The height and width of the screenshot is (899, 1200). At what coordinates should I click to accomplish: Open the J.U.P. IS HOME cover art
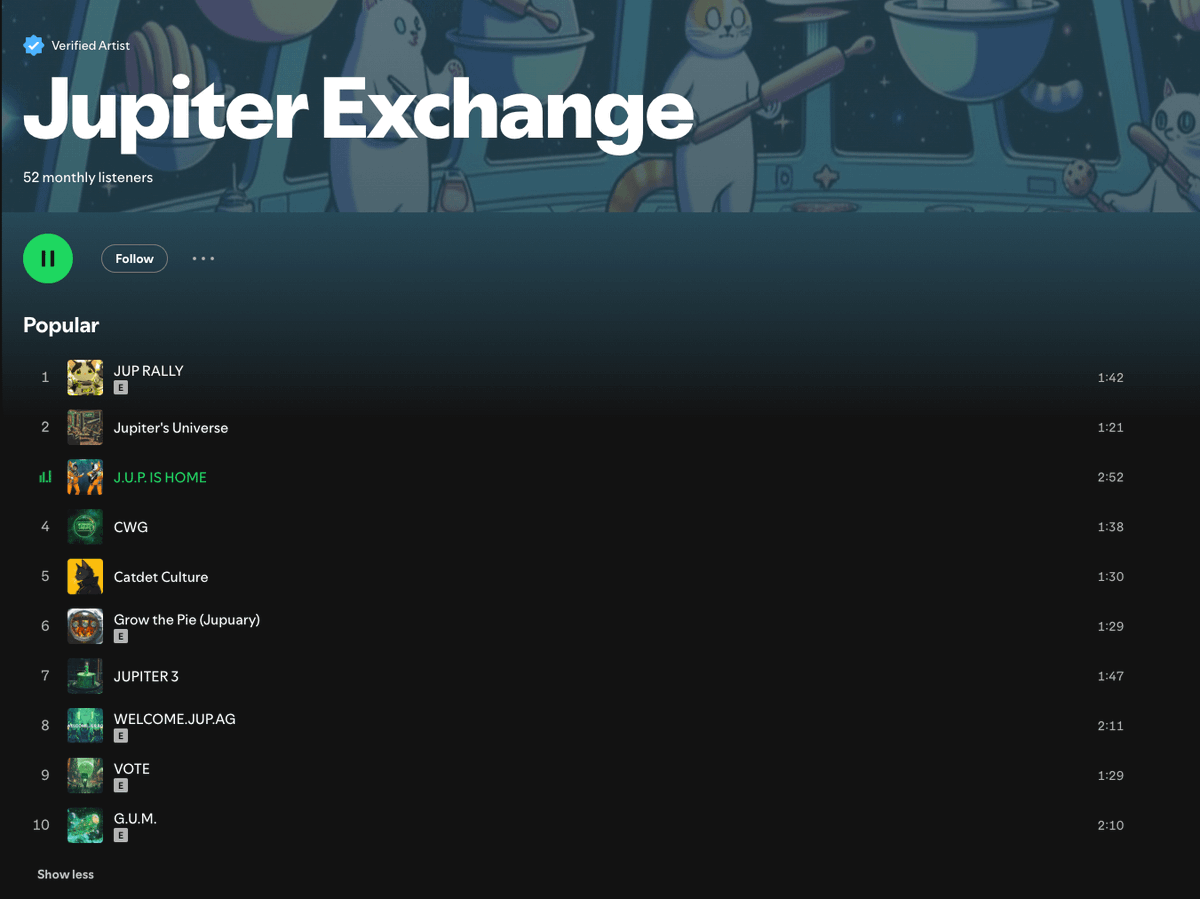point(85,477)
